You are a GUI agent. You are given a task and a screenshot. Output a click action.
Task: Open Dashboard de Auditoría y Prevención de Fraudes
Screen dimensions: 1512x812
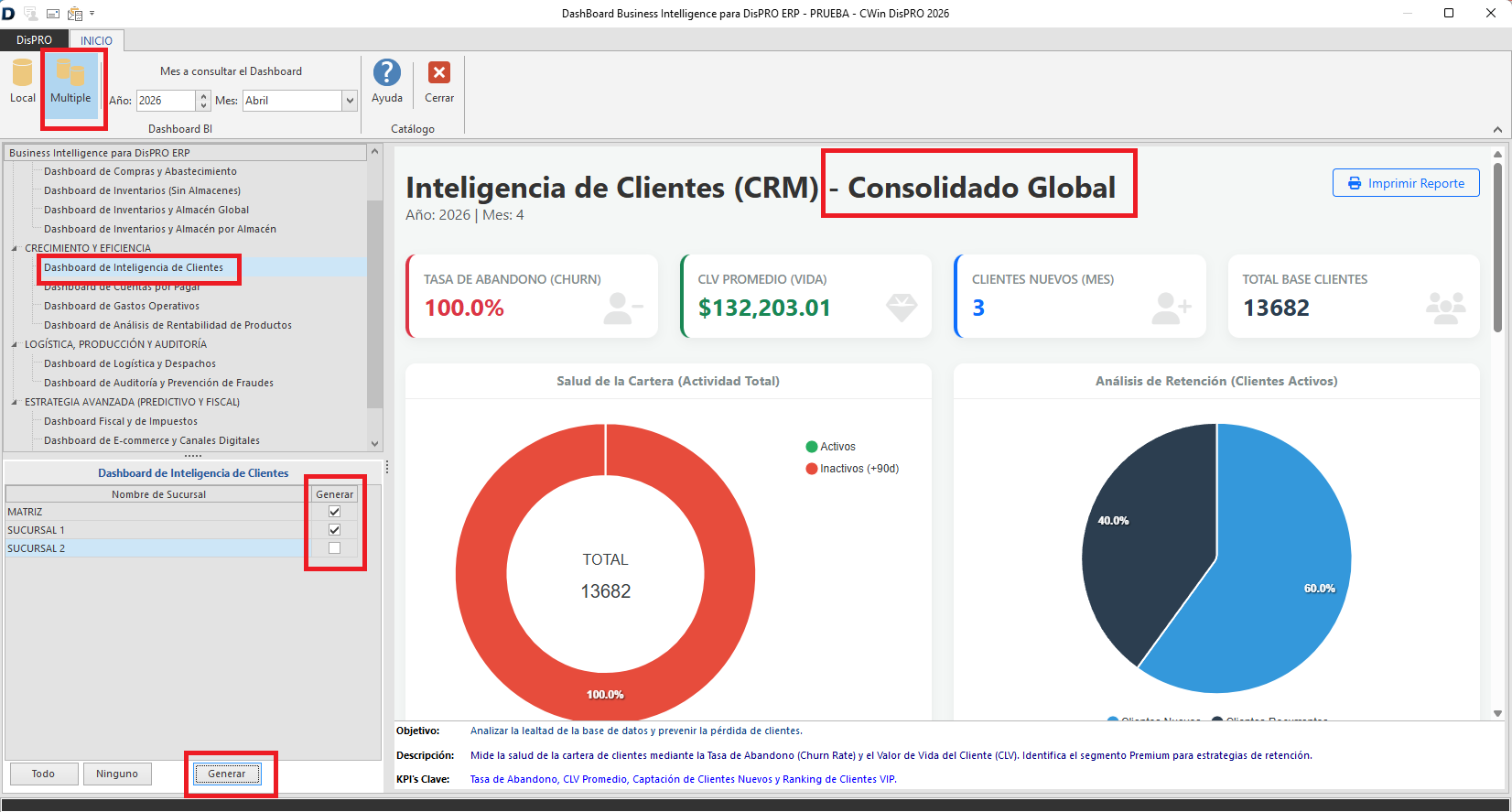tap(158, 383)
